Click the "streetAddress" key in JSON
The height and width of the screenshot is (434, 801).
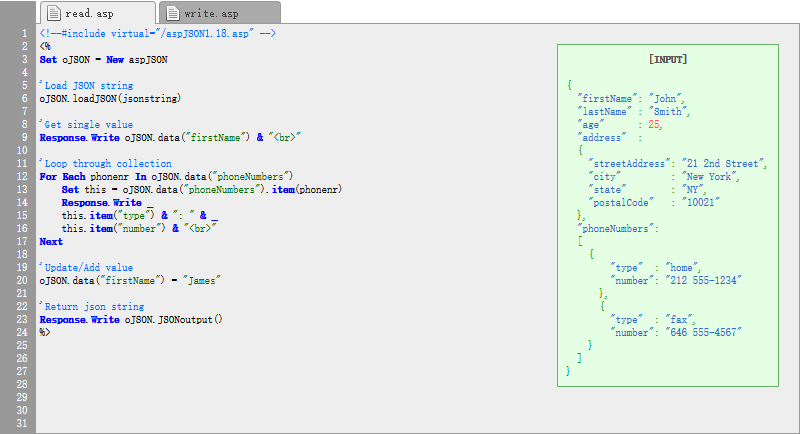click(x=627, y=163)
